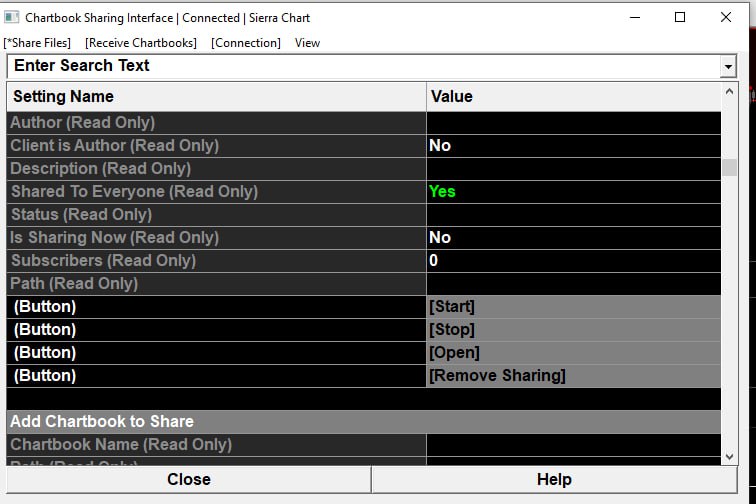Click the green Yes value
Viewport: 756px width, 504px height.
coord(442,192)
